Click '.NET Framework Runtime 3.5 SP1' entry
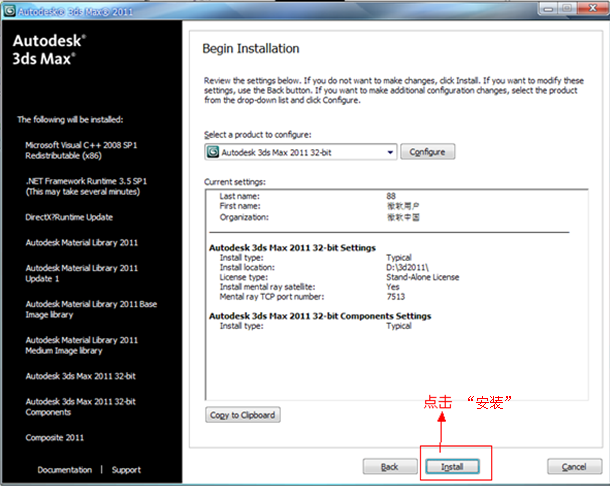Viewport: 610px width, 486px height. point(86,186)
